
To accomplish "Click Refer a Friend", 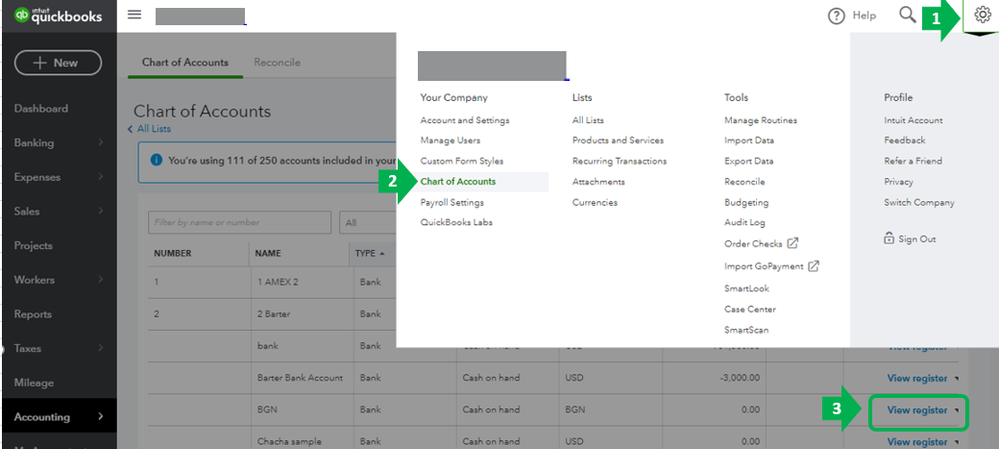I will coord(913,161).
